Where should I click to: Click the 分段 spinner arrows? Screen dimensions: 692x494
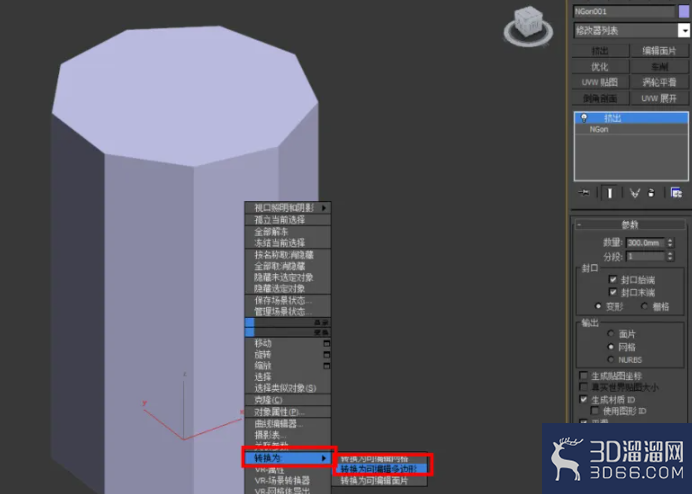[670, 256]
